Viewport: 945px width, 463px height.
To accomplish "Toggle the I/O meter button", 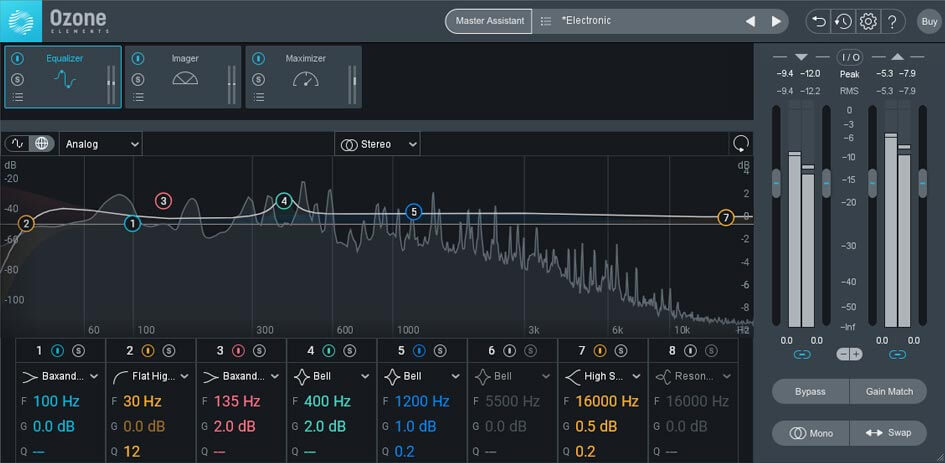I will pos(850,57).
